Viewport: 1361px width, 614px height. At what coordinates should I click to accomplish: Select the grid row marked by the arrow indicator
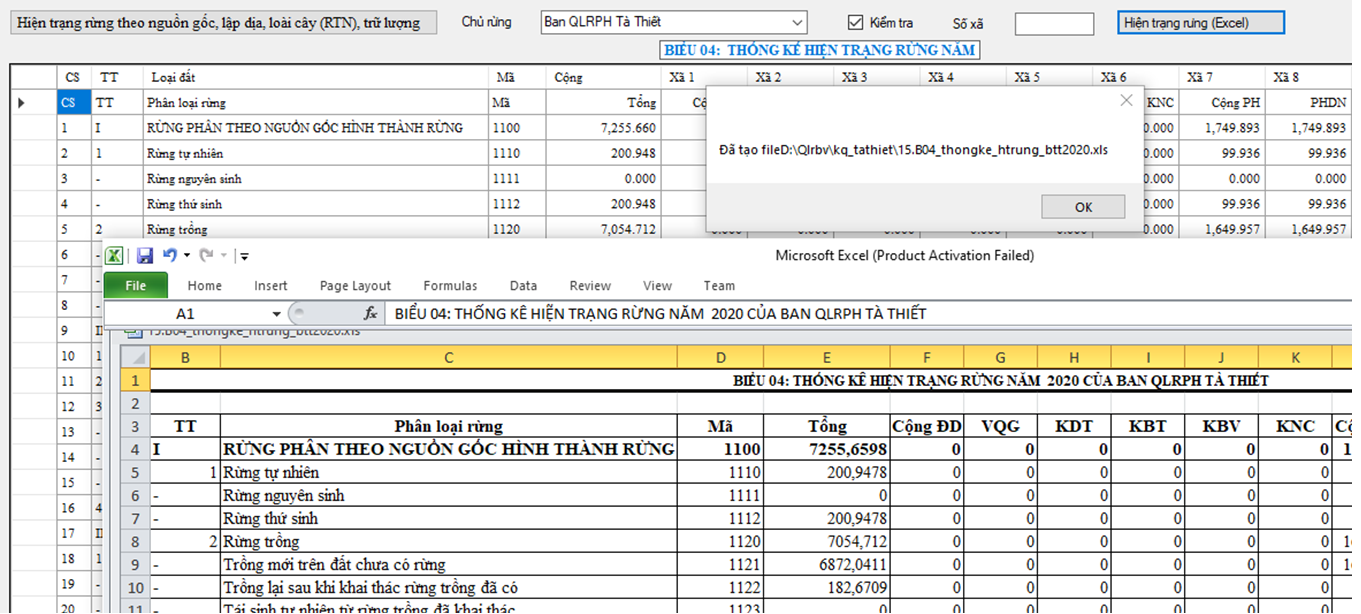point(33,103)
